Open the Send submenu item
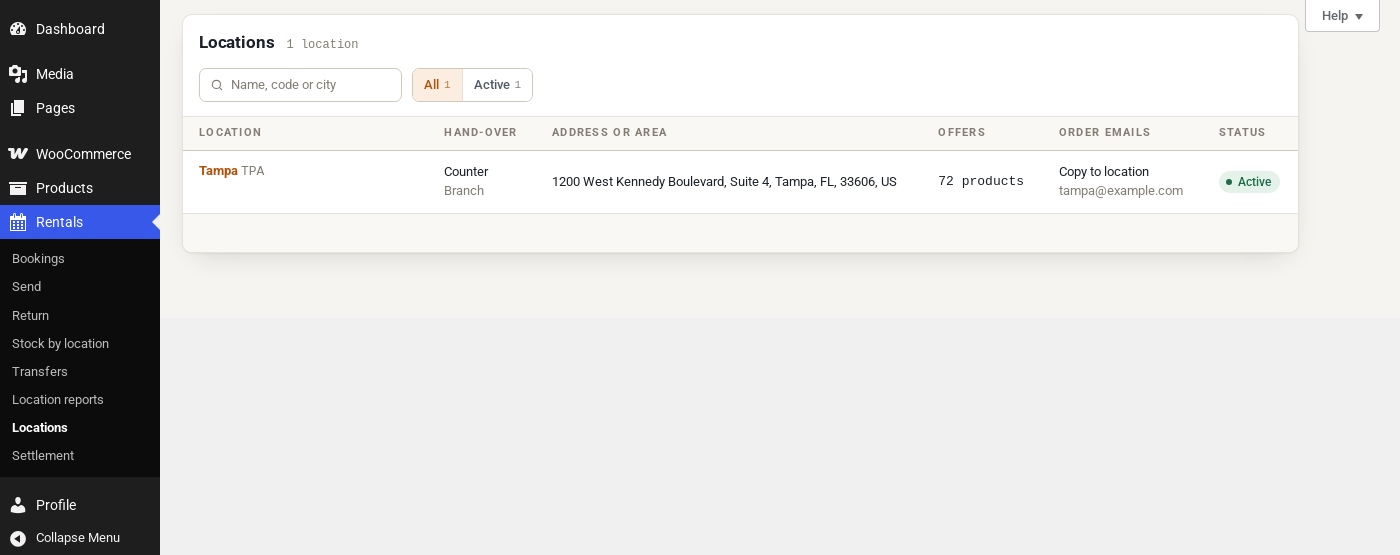This screenshot has width=1400, height=555. click(x=26, y=286)
